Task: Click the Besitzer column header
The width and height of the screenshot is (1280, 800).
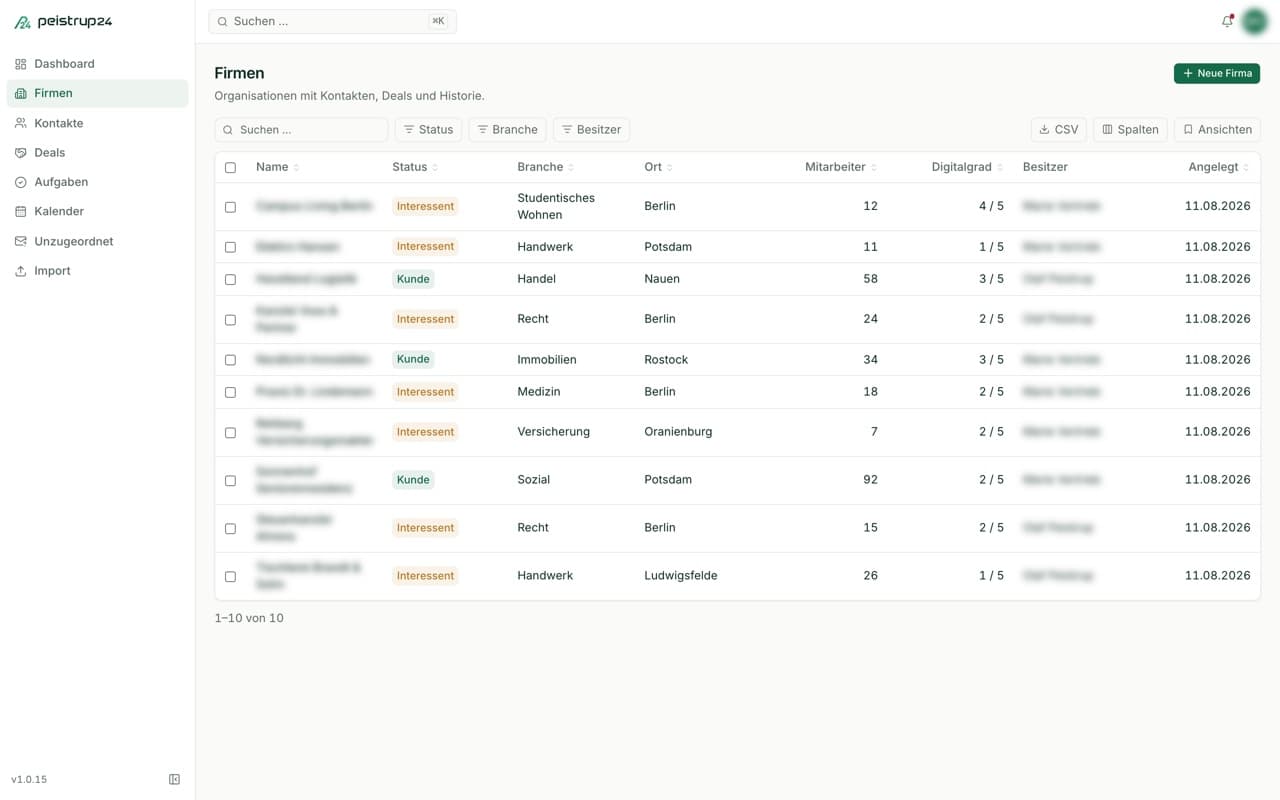Action: (1045, 167)
